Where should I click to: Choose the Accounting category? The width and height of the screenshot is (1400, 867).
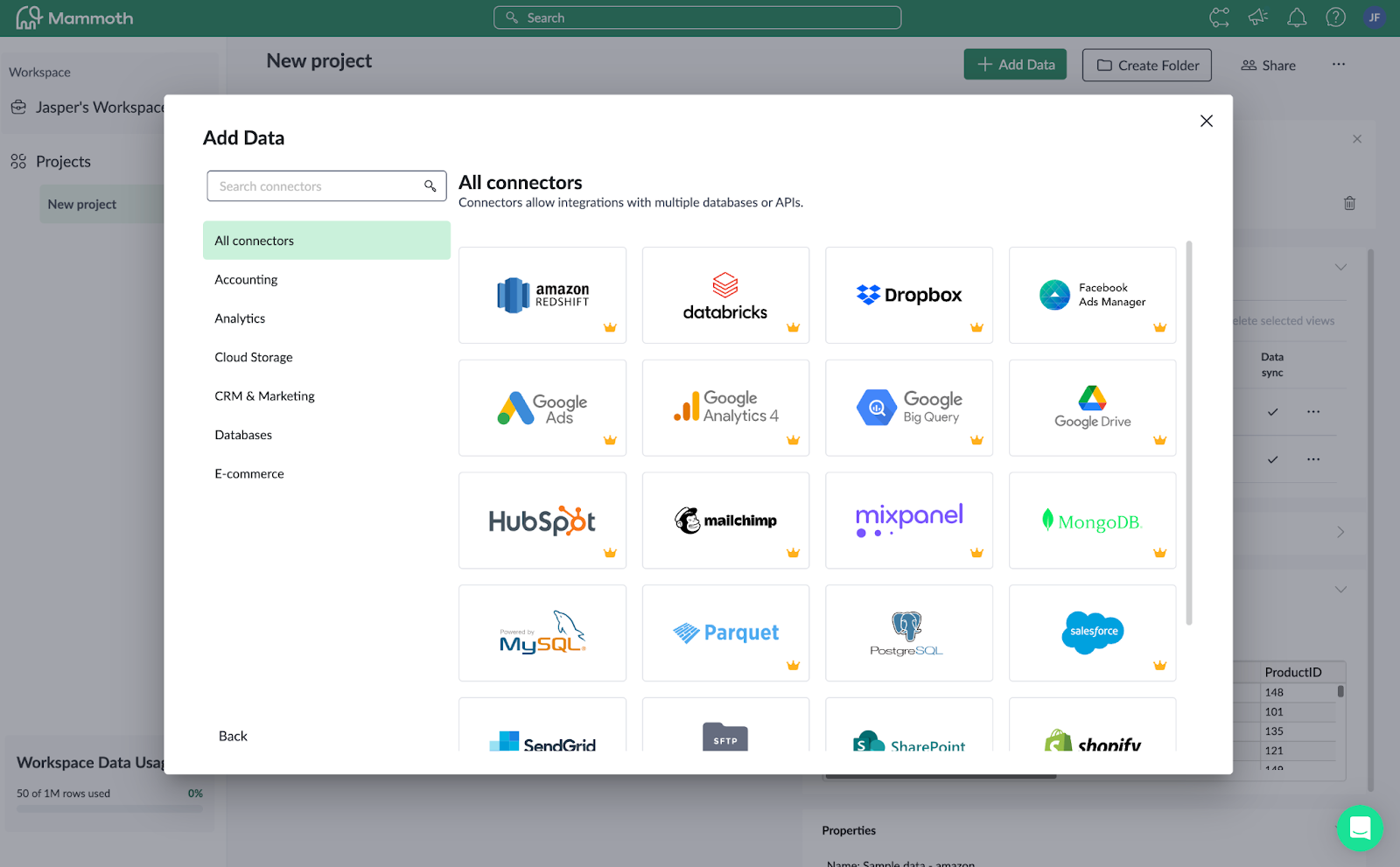point(326,280)
